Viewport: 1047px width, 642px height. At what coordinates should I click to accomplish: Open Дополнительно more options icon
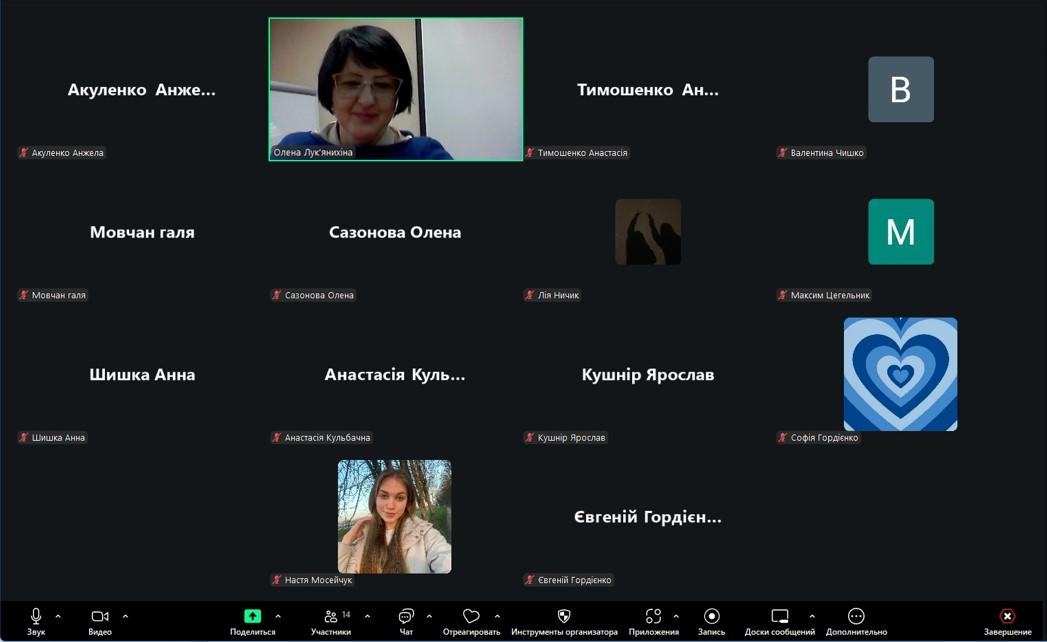[x=856, y=616]
